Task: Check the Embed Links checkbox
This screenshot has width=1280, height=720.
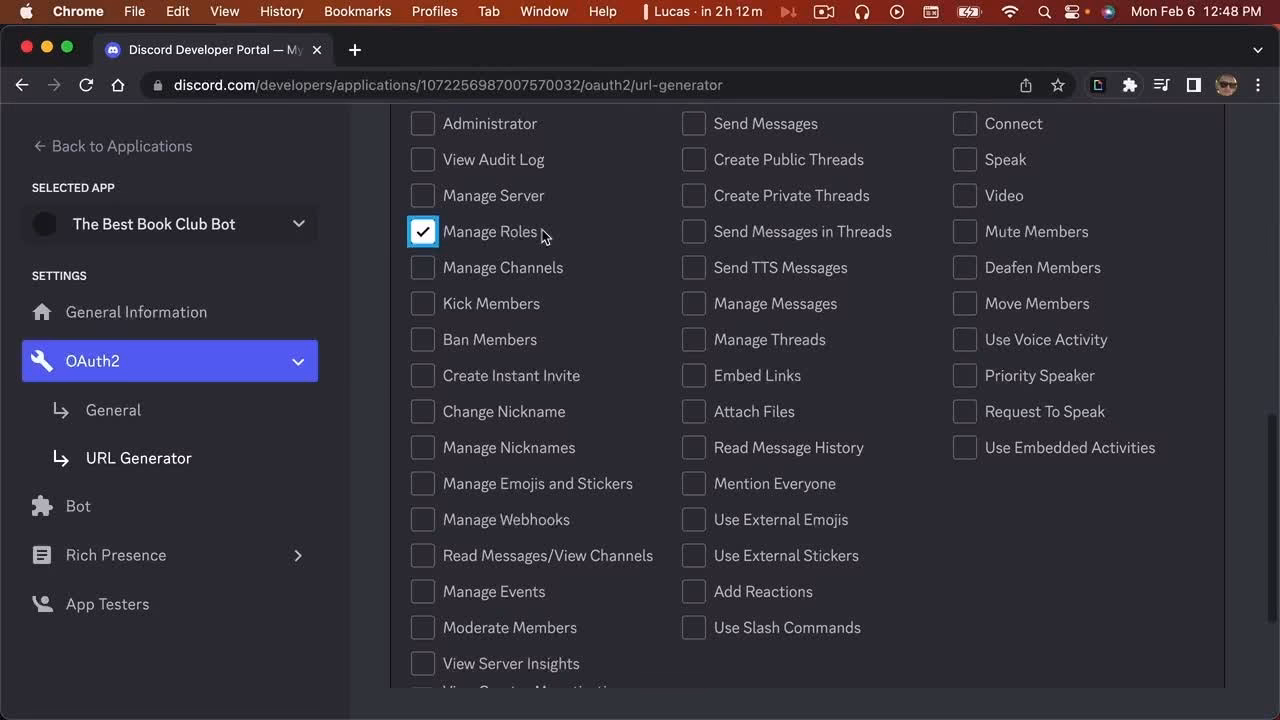Action: click(x=694, y=376)
